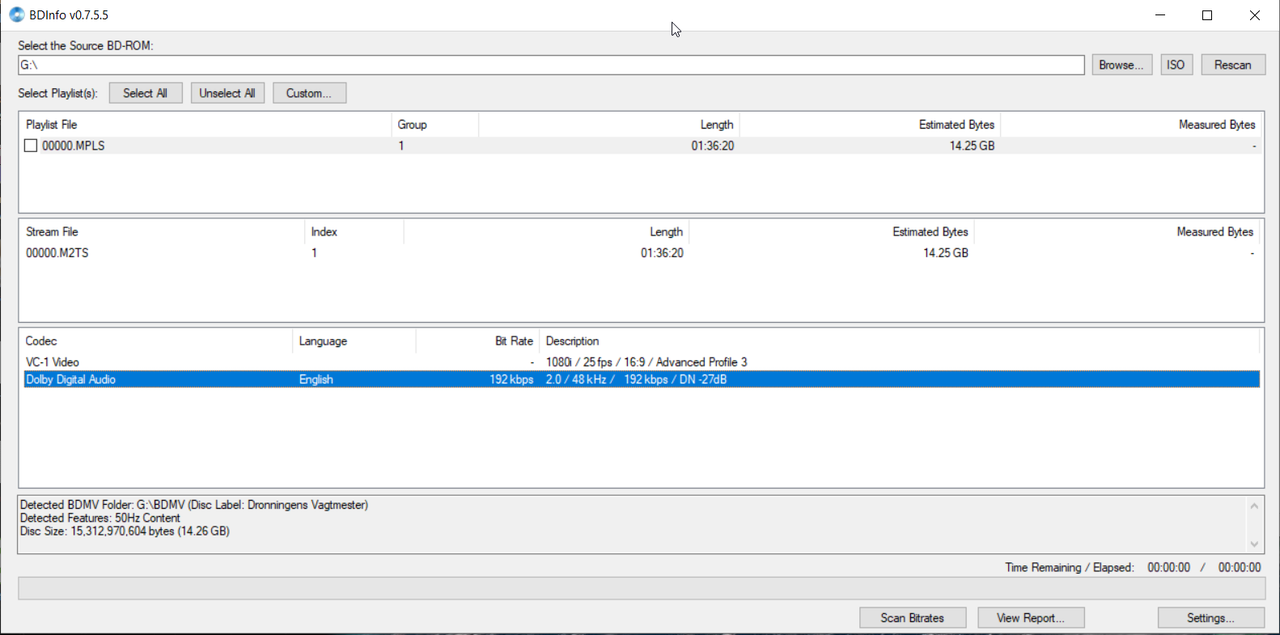Close the BDInfo window
The image size is (1280, 635).
pos(1255,15)
